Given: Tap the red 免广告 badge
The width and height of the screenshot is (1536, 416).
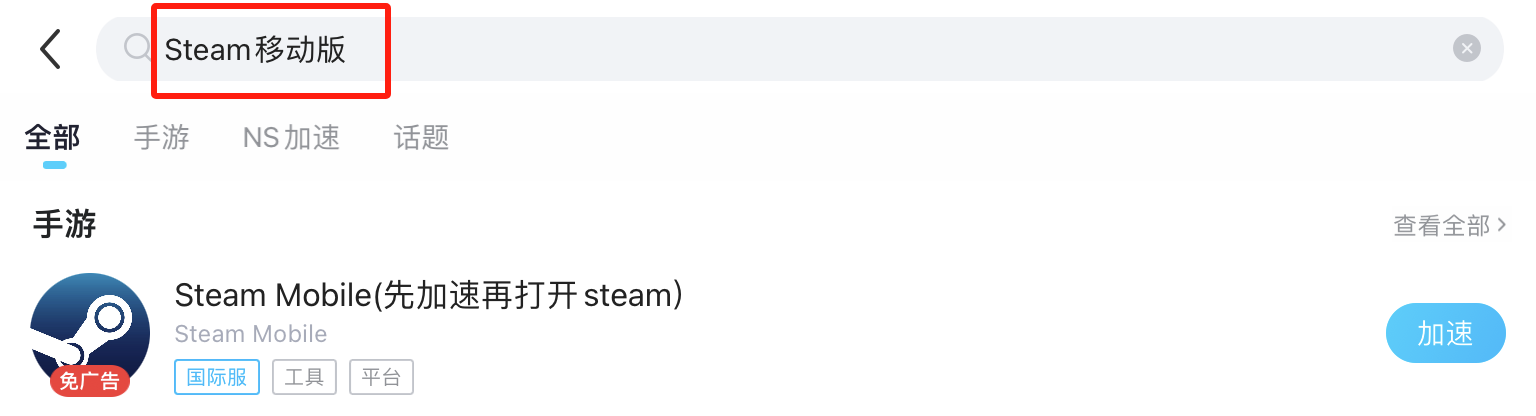Looking at the screenshot, I should pos(90,380).
